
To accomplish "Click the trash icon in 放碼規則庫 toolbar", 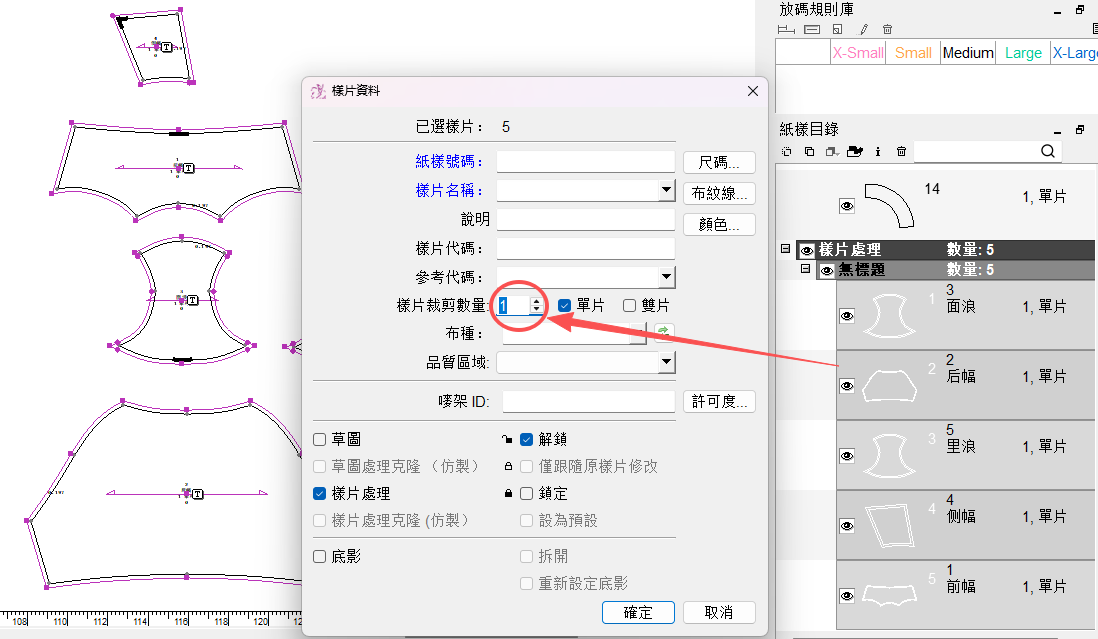I will pos(887,29).
